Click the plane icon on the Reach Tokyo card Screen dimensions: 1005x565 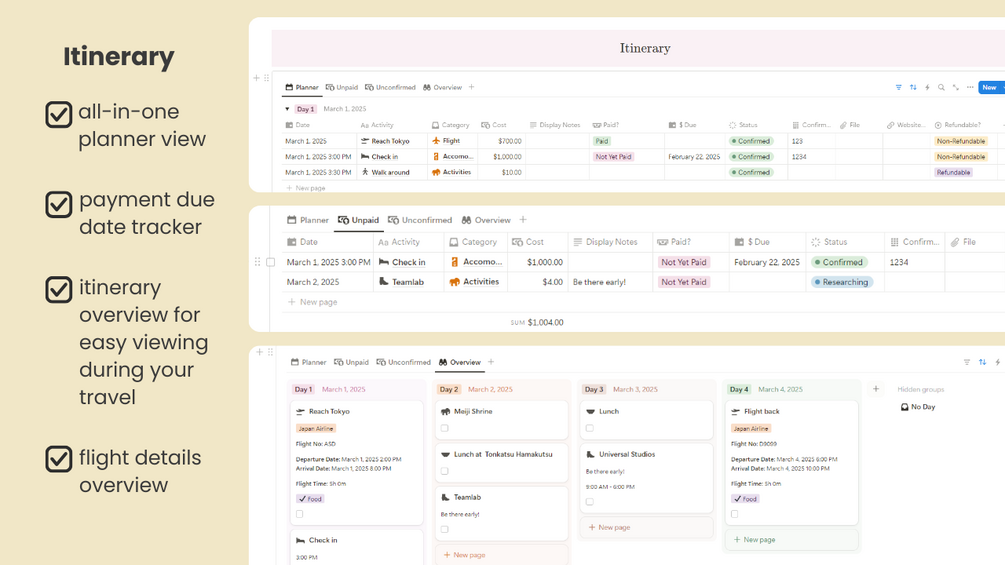click(300, 411)
